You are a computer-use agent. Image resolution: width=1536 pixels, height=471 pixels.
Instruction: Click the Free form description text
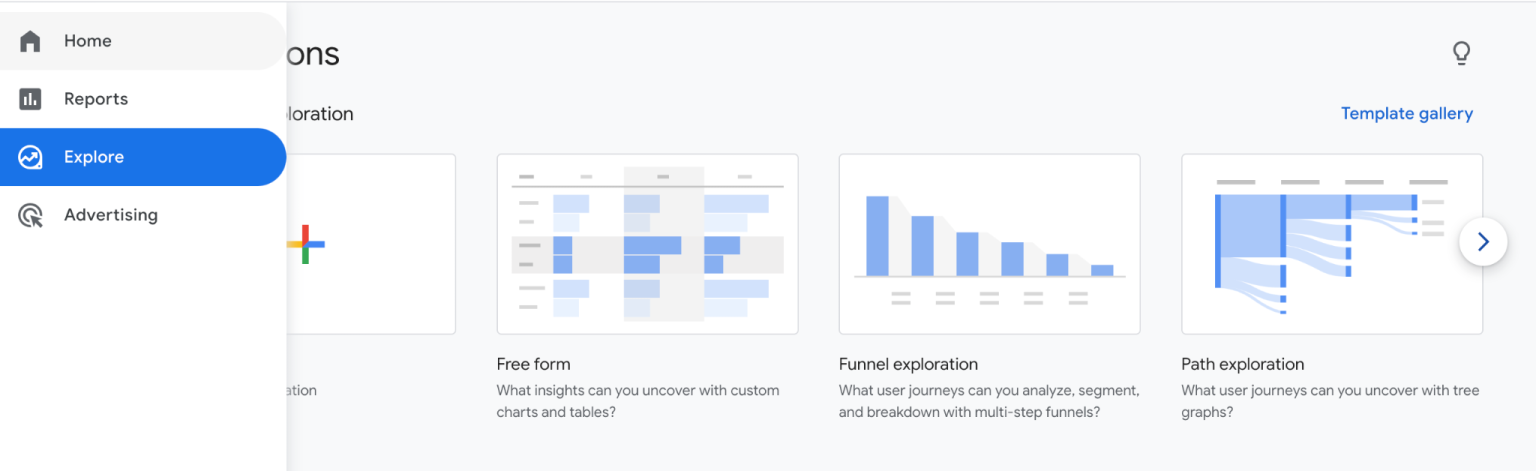637,400
